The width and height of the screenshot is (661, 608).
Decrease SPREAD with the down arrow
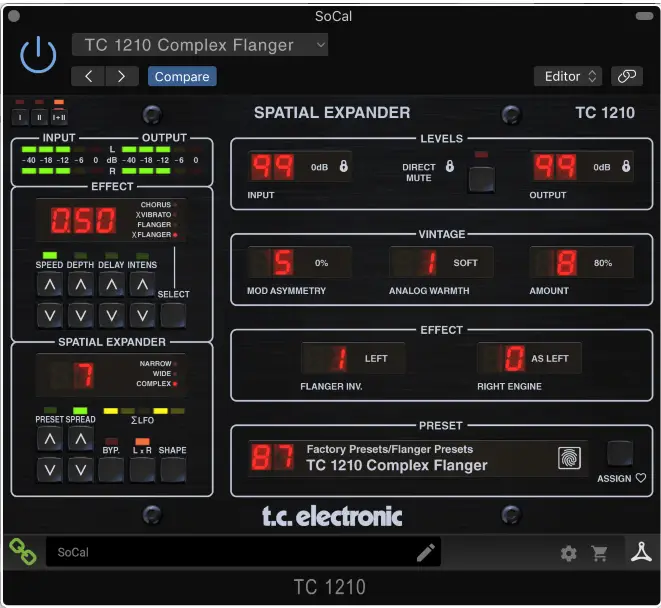click(x=81, y=470)
